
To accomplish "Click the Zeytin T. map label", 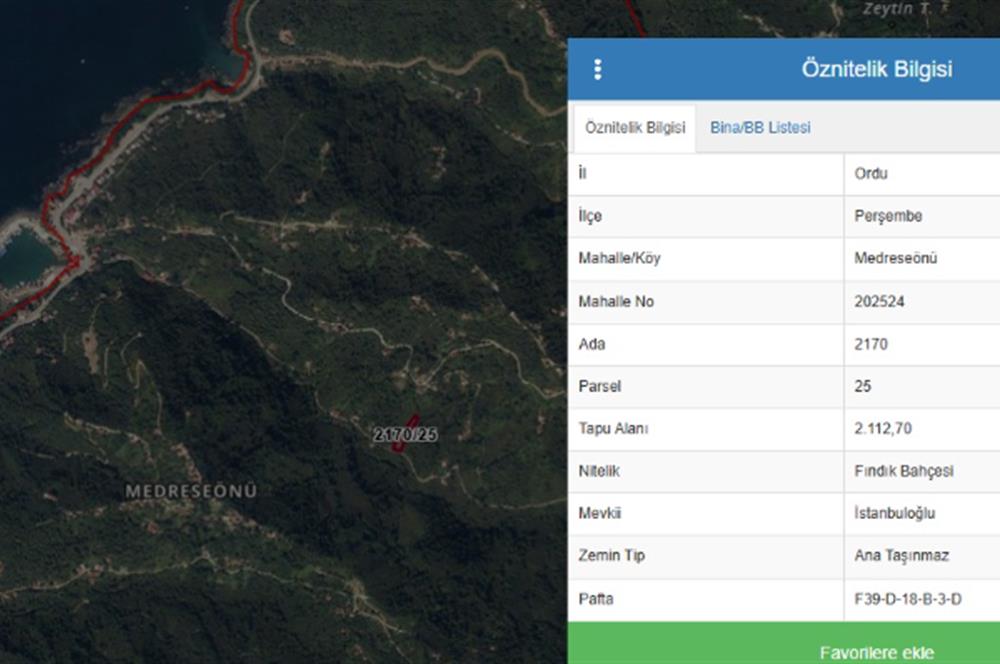I will [897, 9].
